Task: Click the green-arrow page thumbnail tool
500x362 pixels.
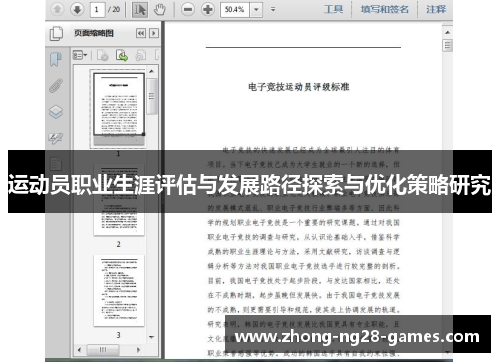Action: pyautogui.click(x=122, y=55)
